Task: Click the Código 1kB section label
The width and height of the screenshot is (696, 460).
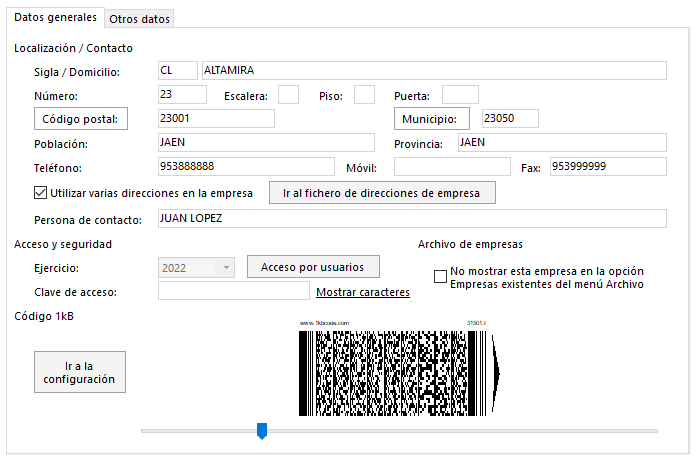Action: coord(44,316)
